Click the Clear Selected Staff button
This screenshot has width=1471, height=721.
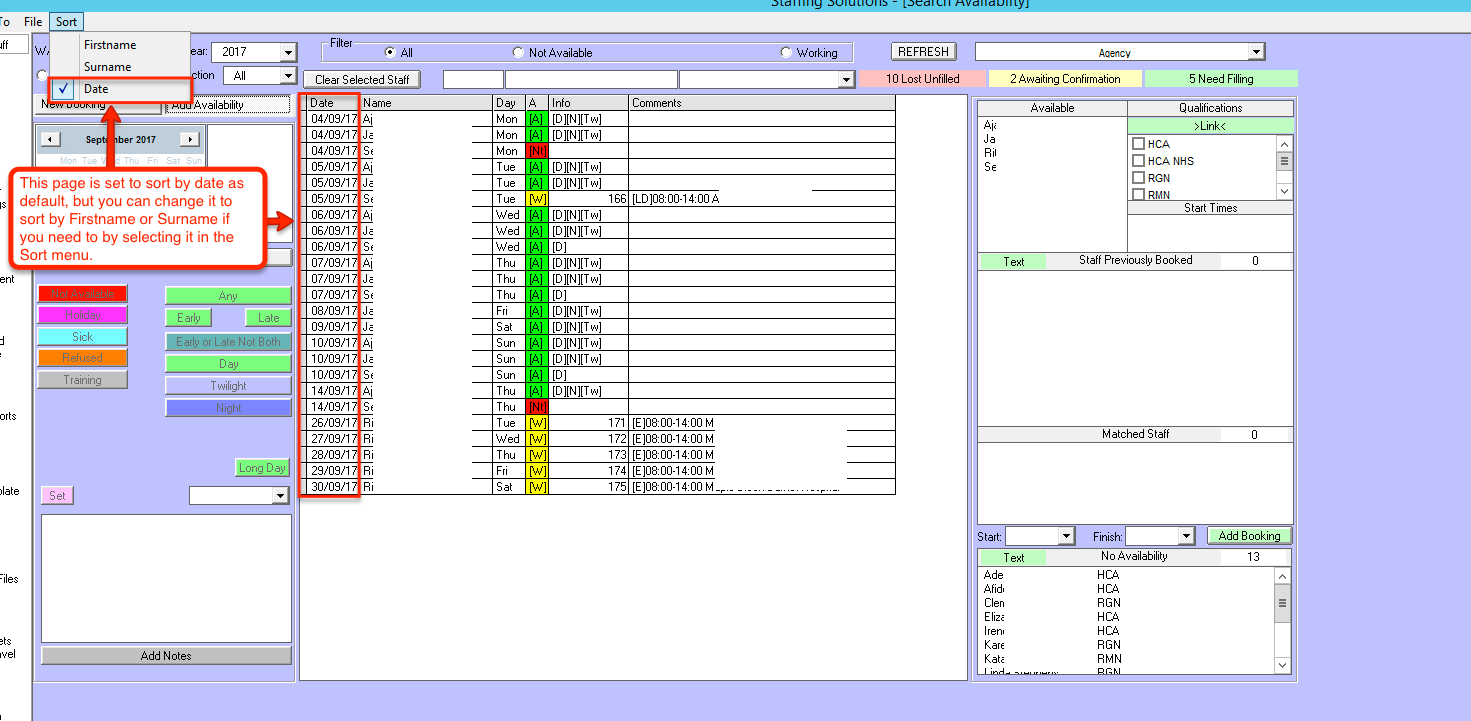click(362, 79)
